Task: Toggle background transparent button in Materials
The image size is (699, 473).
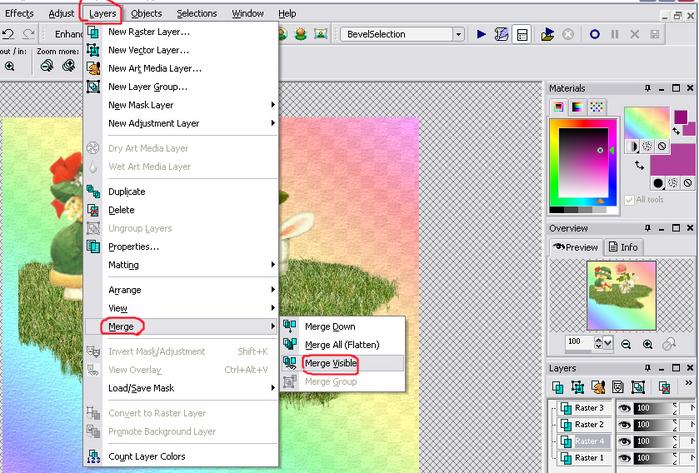Action: point(688,183)
